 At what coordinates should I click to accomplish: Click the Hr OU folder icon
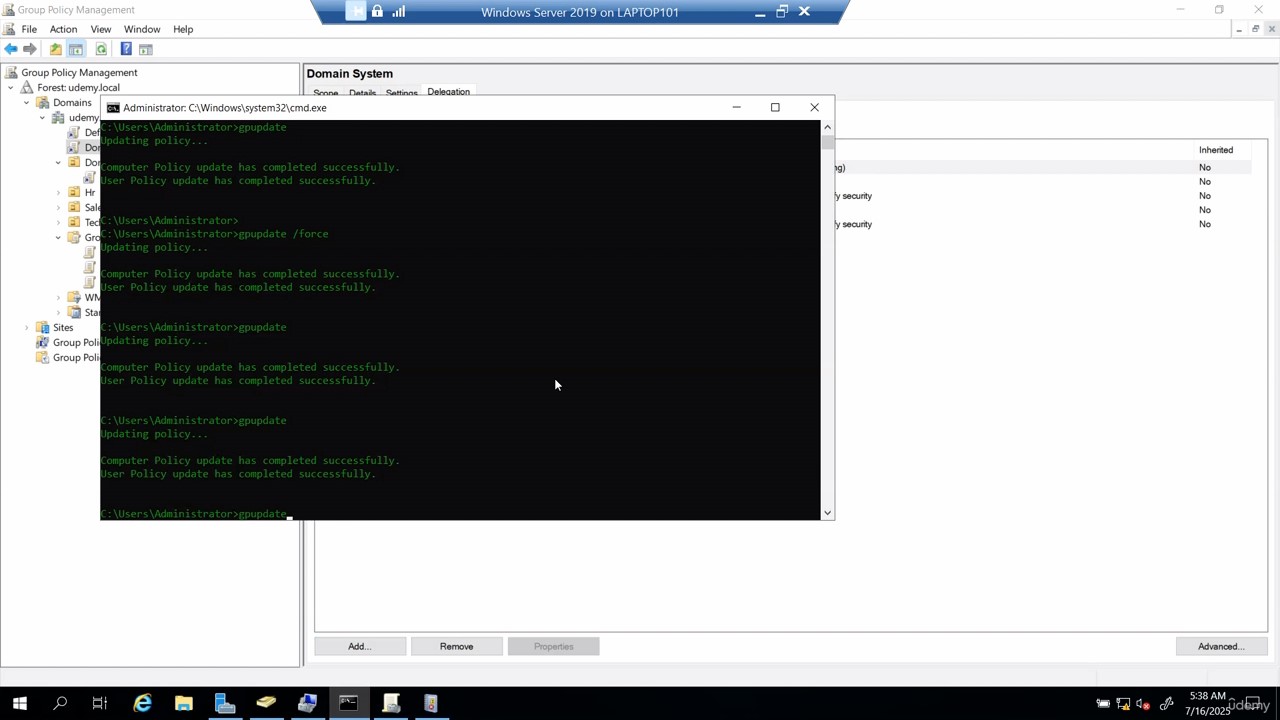tap(74, 192)
